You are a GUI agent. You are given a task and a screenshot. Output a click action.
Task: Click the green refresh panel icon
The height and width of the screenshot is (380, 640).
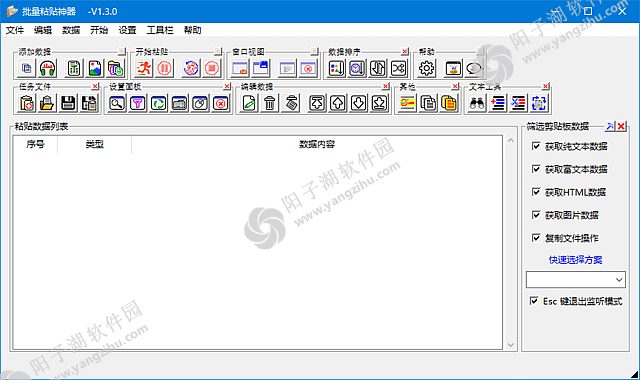tap(158, 103)
